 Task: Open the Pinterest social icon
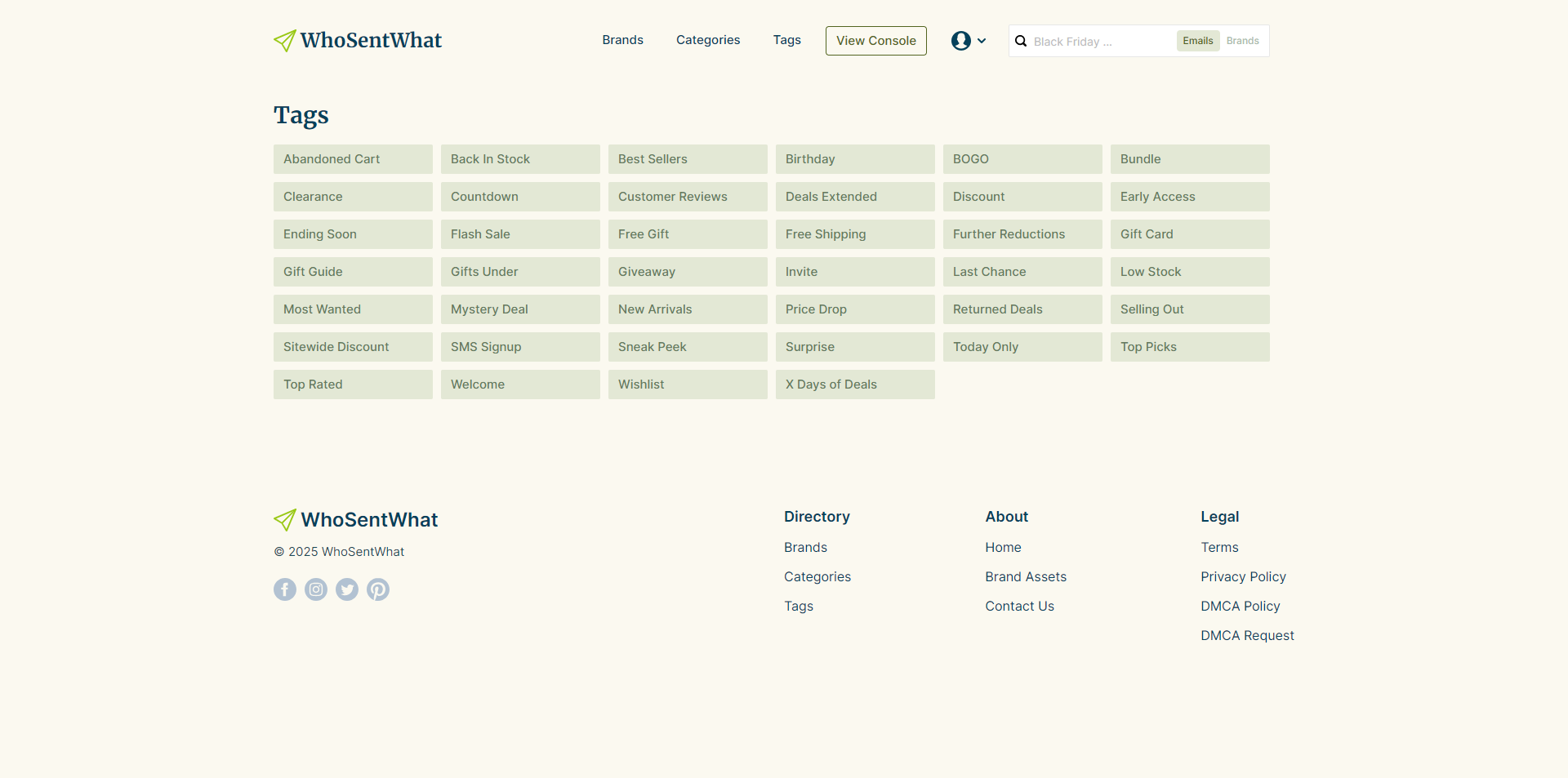click(x=378, y=589)
